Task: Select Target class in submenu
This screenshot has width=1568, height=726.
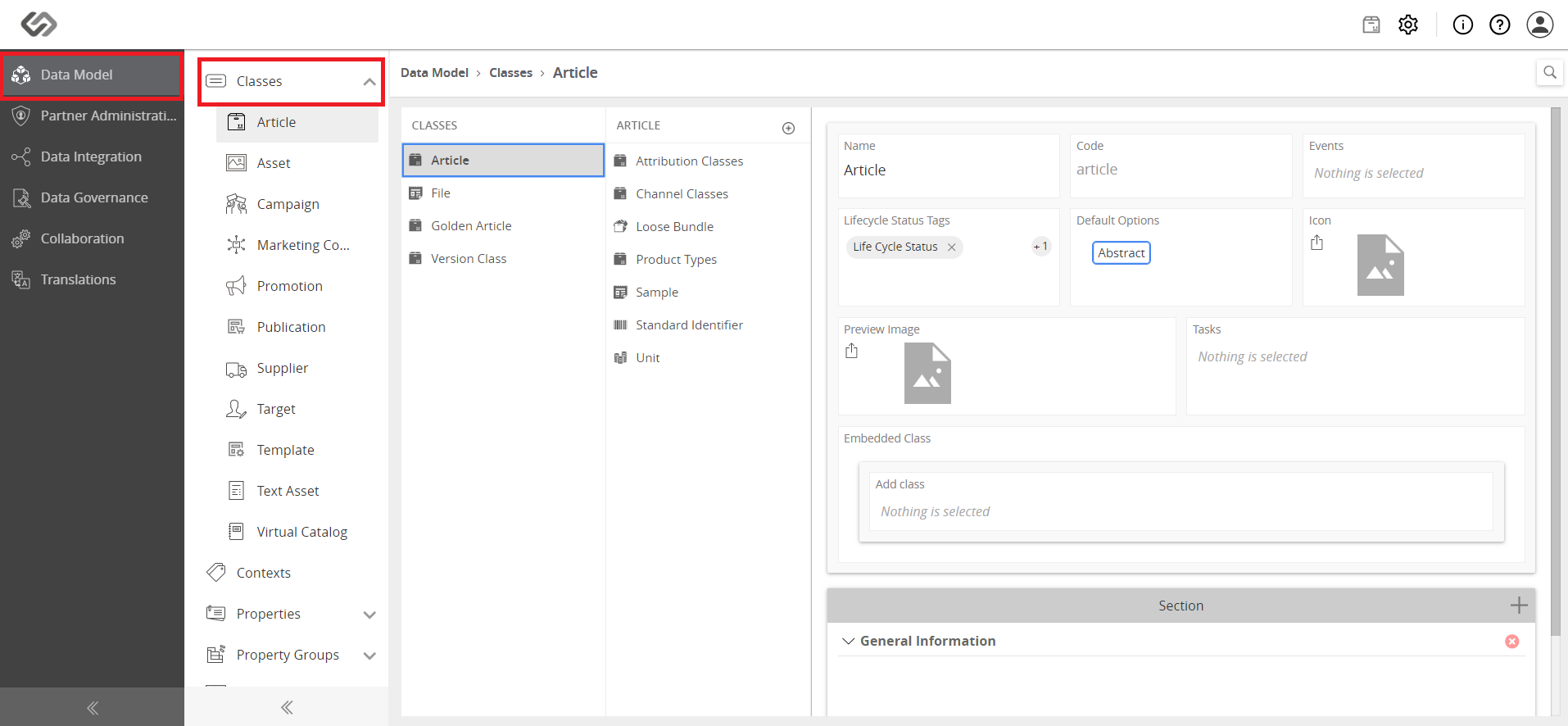Action: (x=297, y=409)
